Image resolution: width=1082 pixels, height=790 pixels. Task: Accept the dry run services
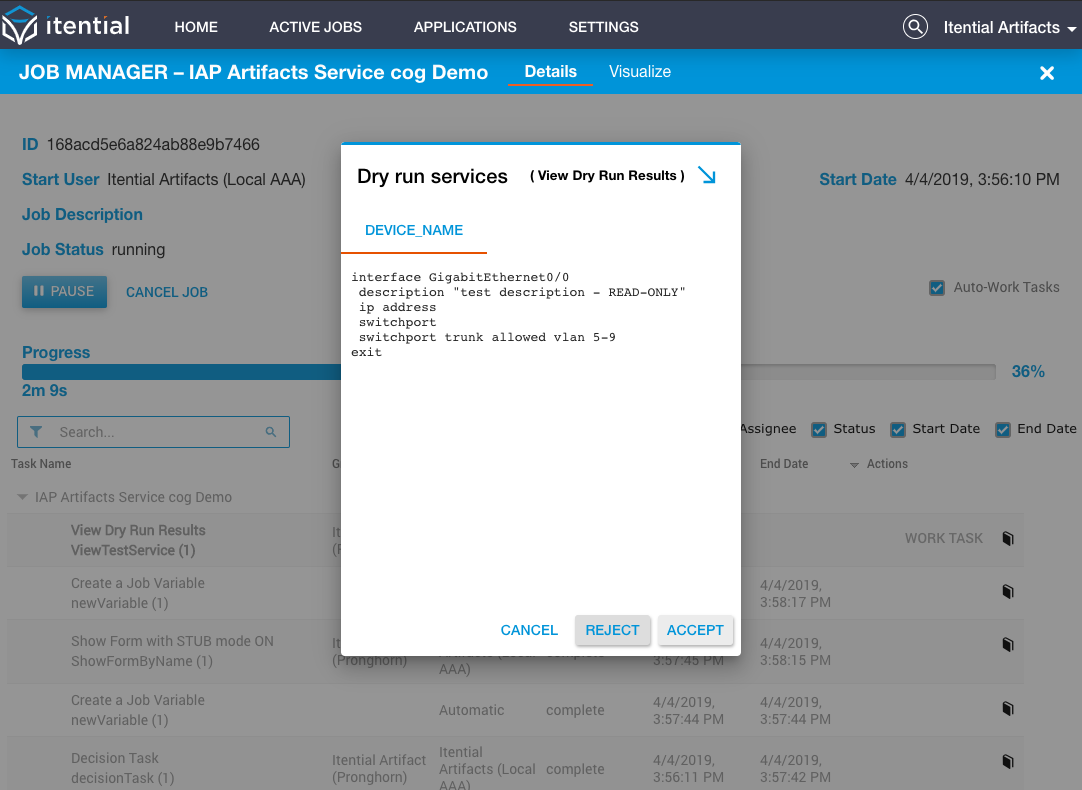click(x=695, y=630)
